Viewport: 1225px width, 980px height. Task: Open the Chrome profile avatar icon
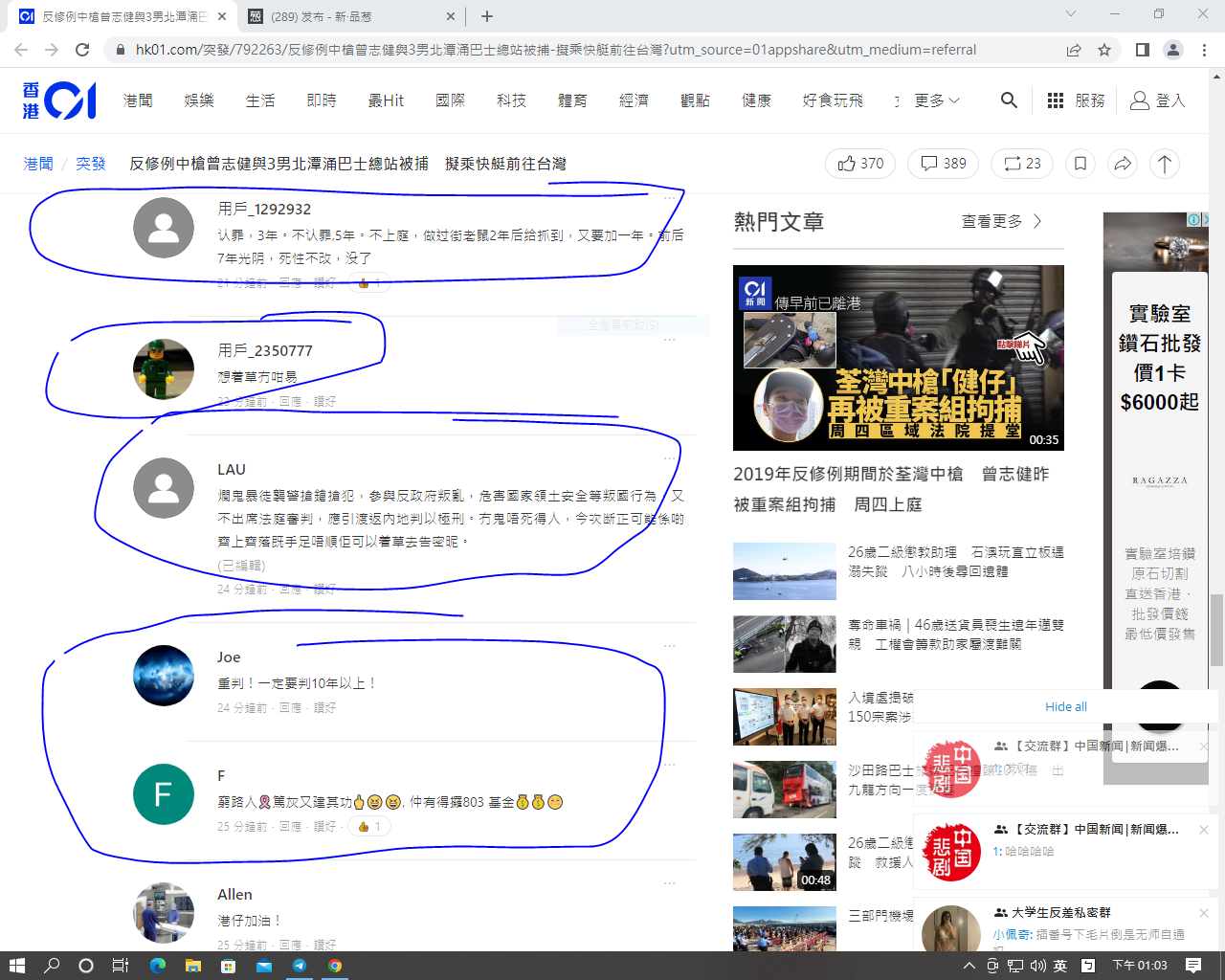[1173, 50]
